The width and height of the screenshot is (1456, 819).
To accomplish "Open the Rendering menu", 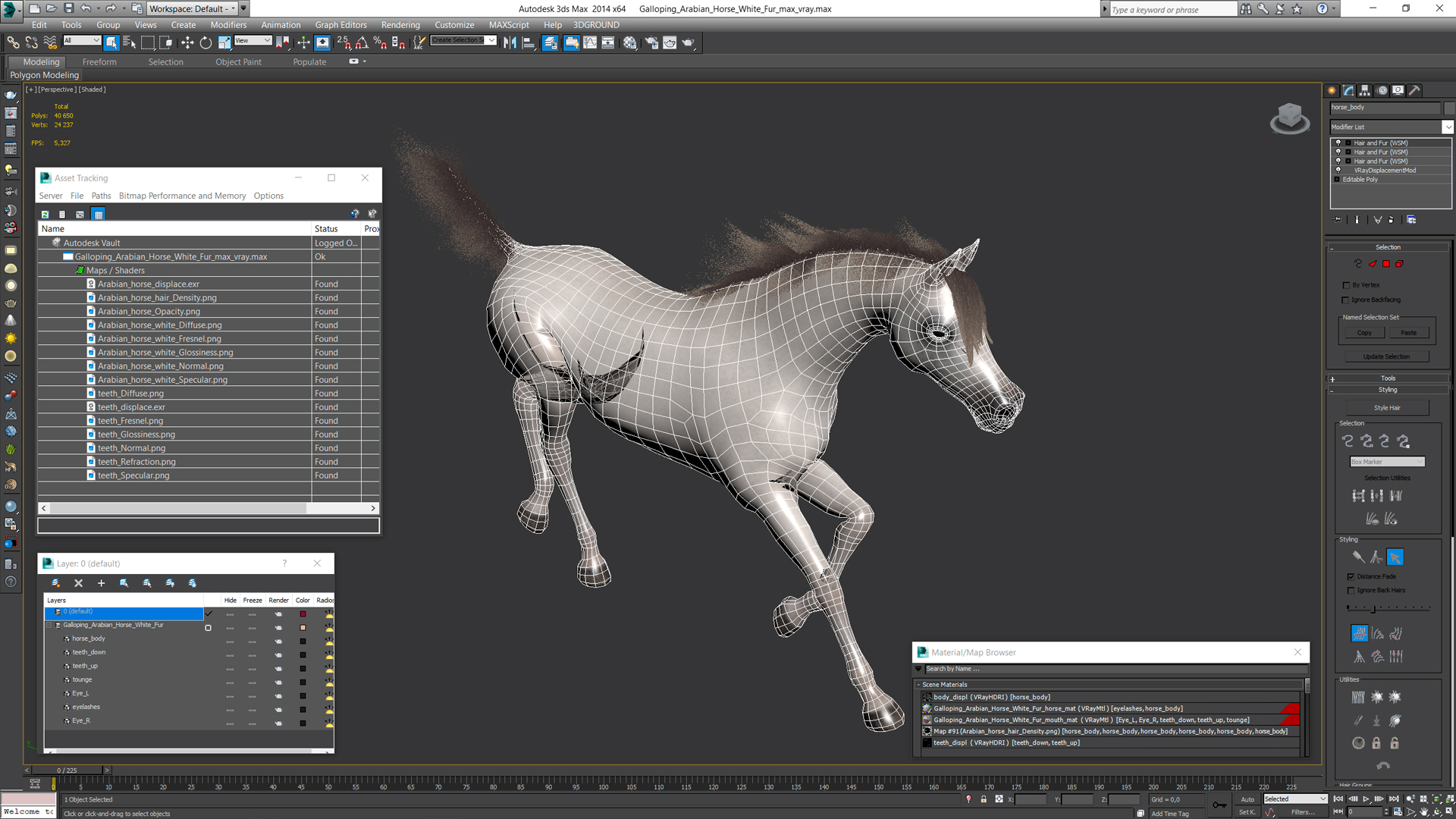I will point(400,25).
